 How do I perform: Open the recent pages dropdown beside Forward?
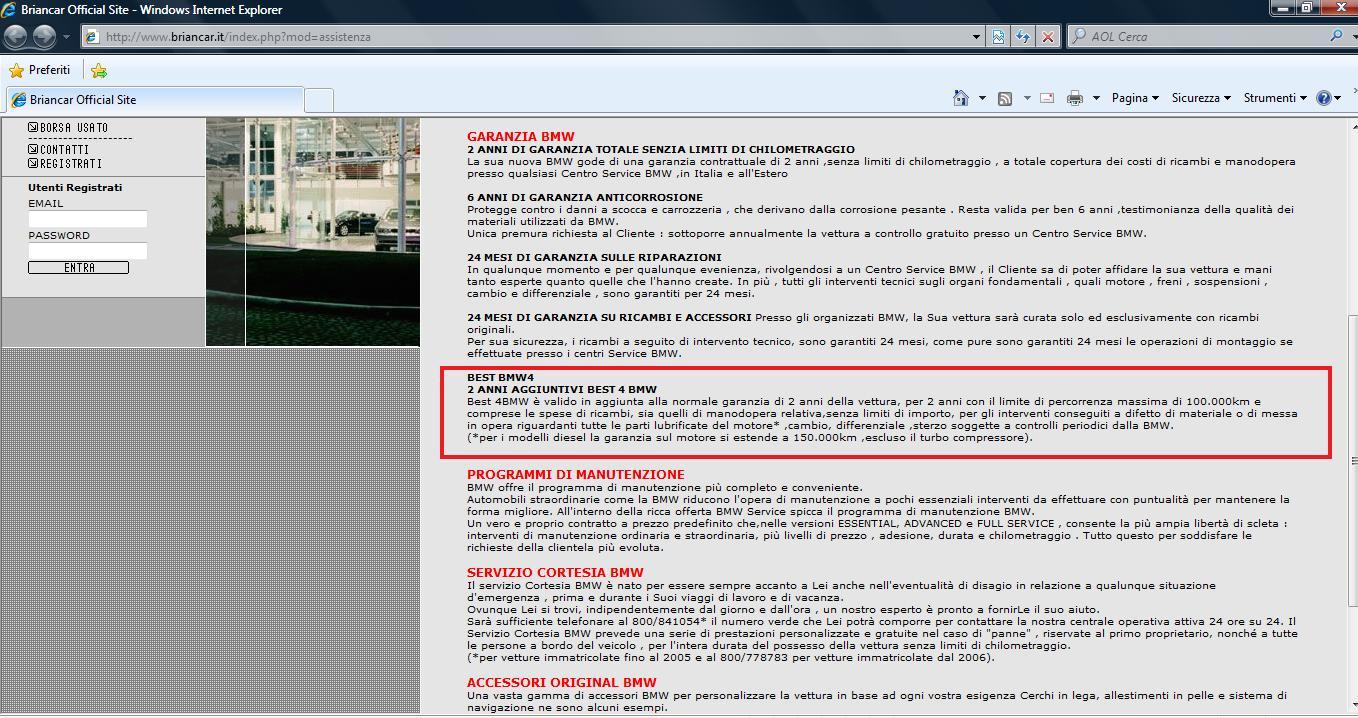[67, 37]
